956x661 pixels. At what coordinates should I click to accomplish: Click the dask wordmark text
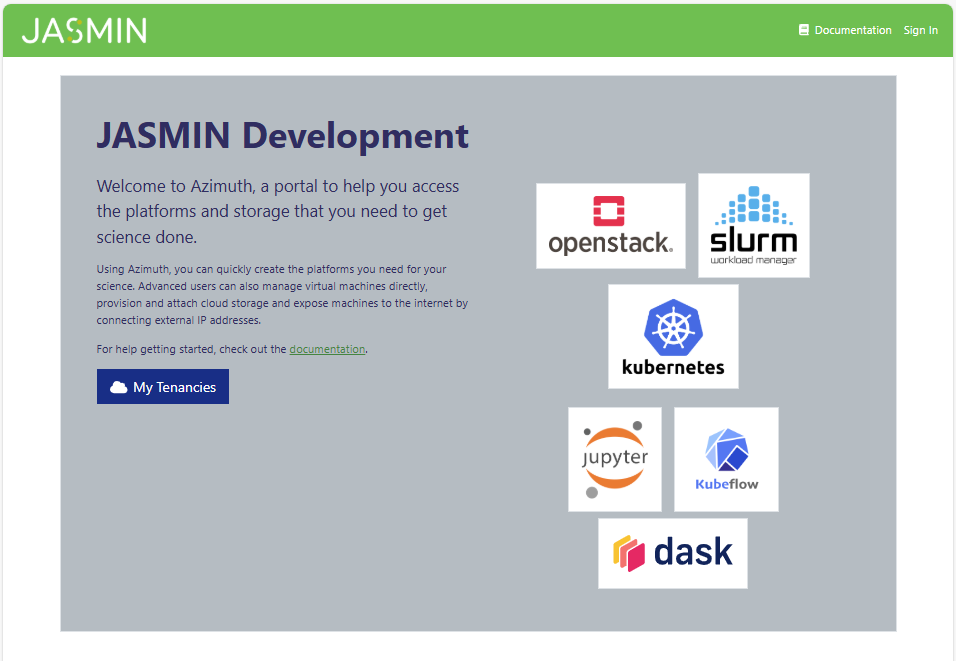pyautogui.click(x=693, y=552)
